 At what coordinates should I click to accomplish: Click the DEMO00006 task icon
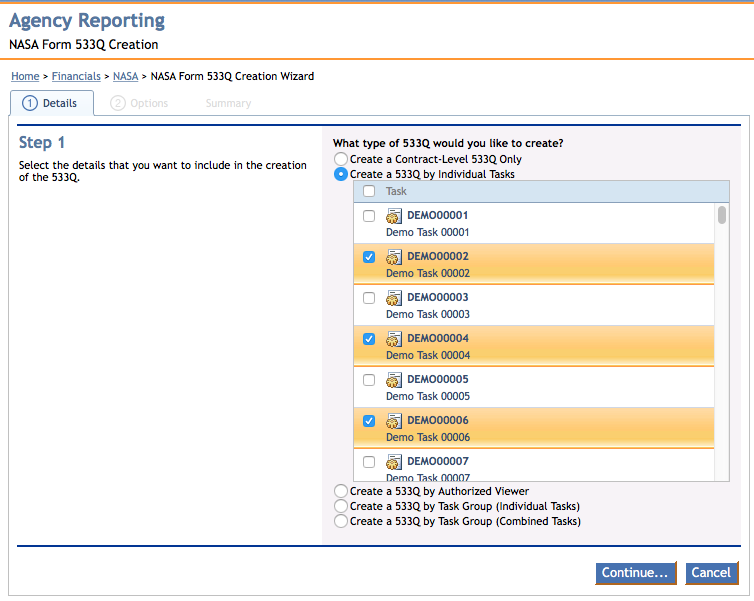[x=394, y=421]
